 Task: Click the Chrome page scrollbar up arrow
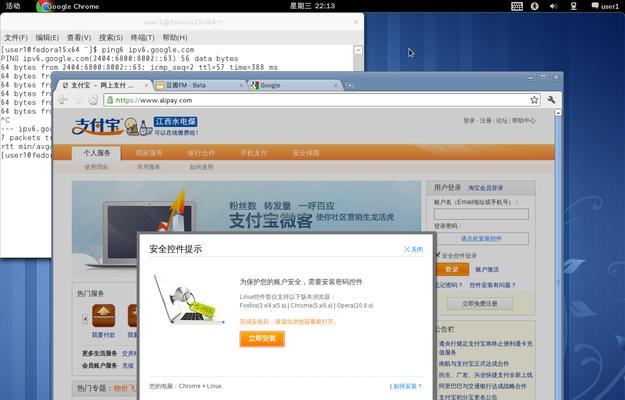tap(558, 113)
